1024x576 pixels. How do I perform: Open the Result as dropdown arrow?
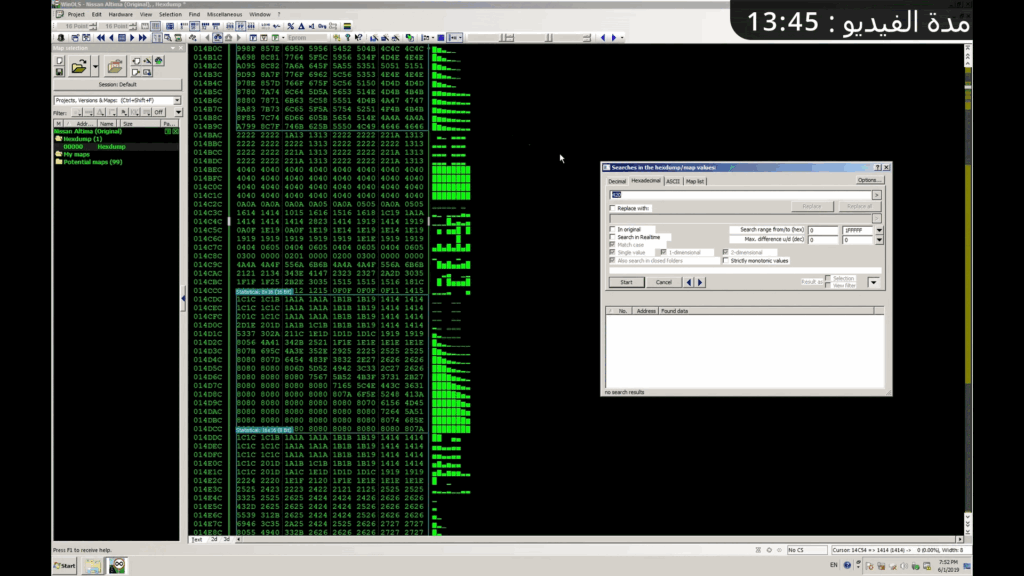click(873, 282)
